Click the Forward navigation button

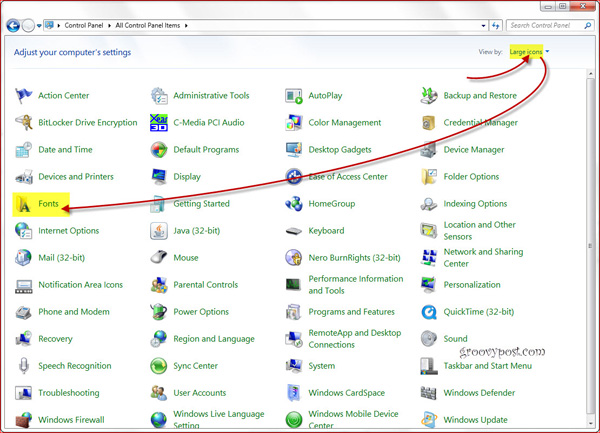pyautogui.click(x=28, y=26)
